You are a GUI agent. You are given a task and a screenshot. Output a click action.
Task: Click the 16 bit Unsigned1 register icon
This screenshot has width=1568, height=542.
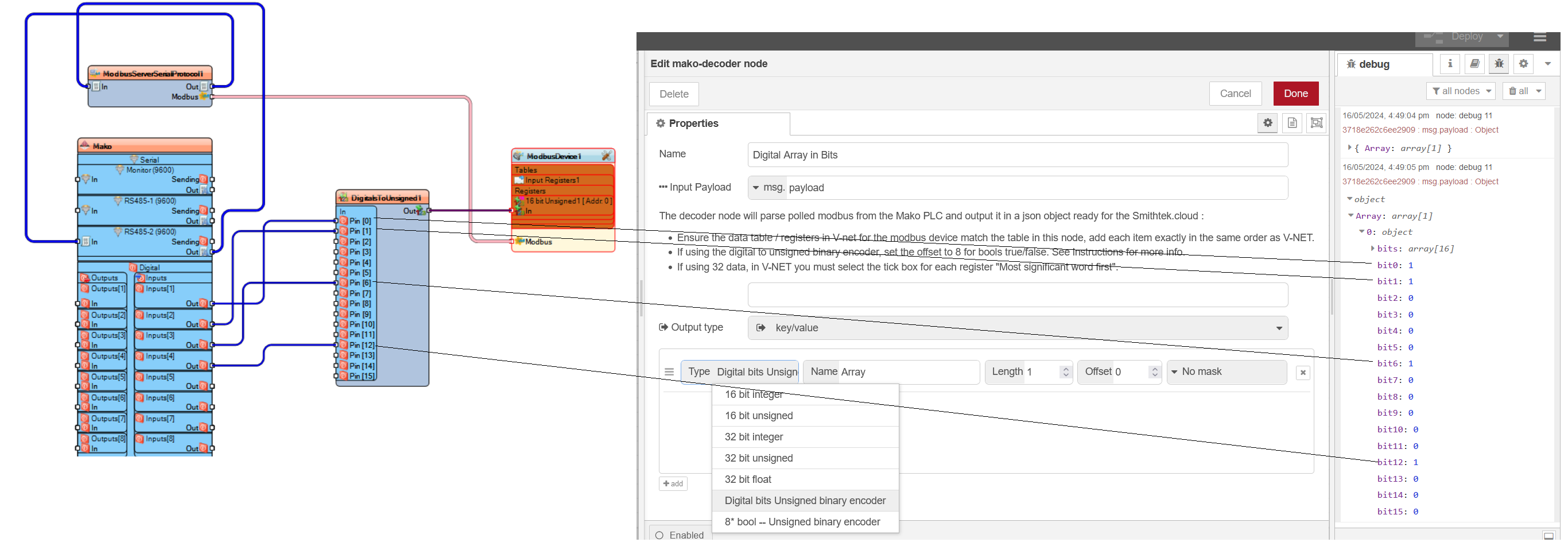tap(519, 201)
